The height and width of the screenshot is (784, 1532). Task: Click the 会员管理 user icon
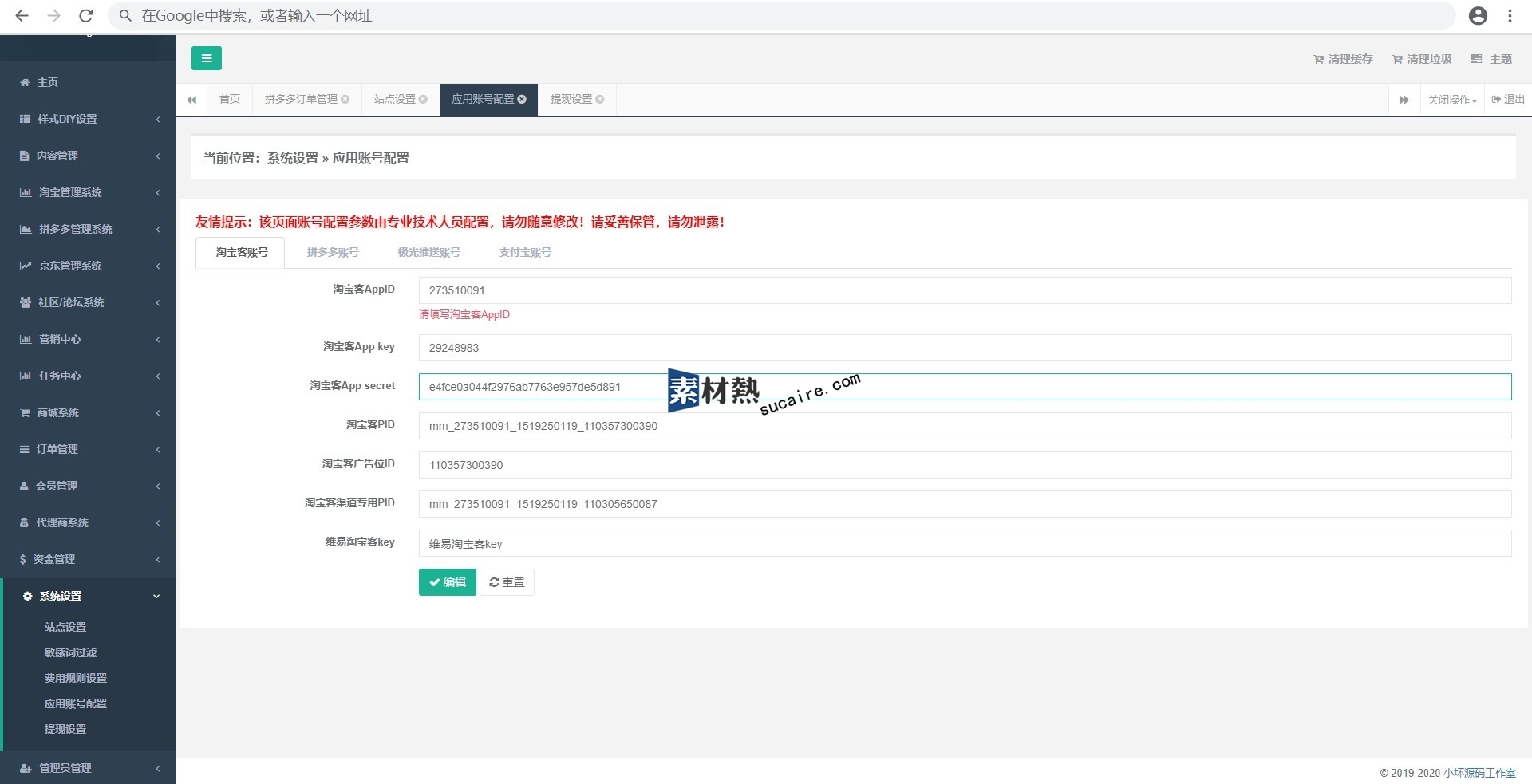click(24, 486)
